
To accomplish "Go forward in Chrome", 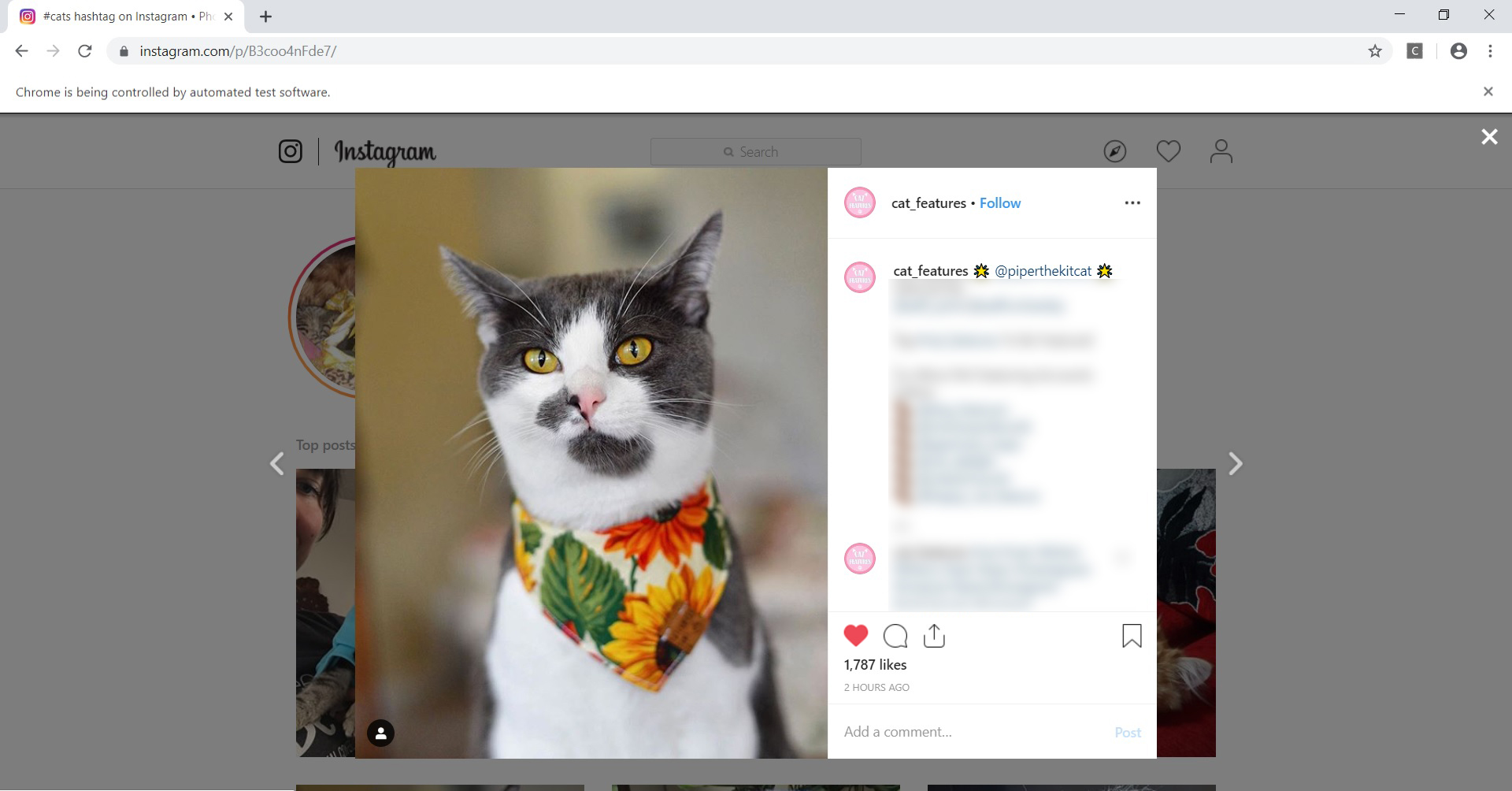I will coord(53,51).
